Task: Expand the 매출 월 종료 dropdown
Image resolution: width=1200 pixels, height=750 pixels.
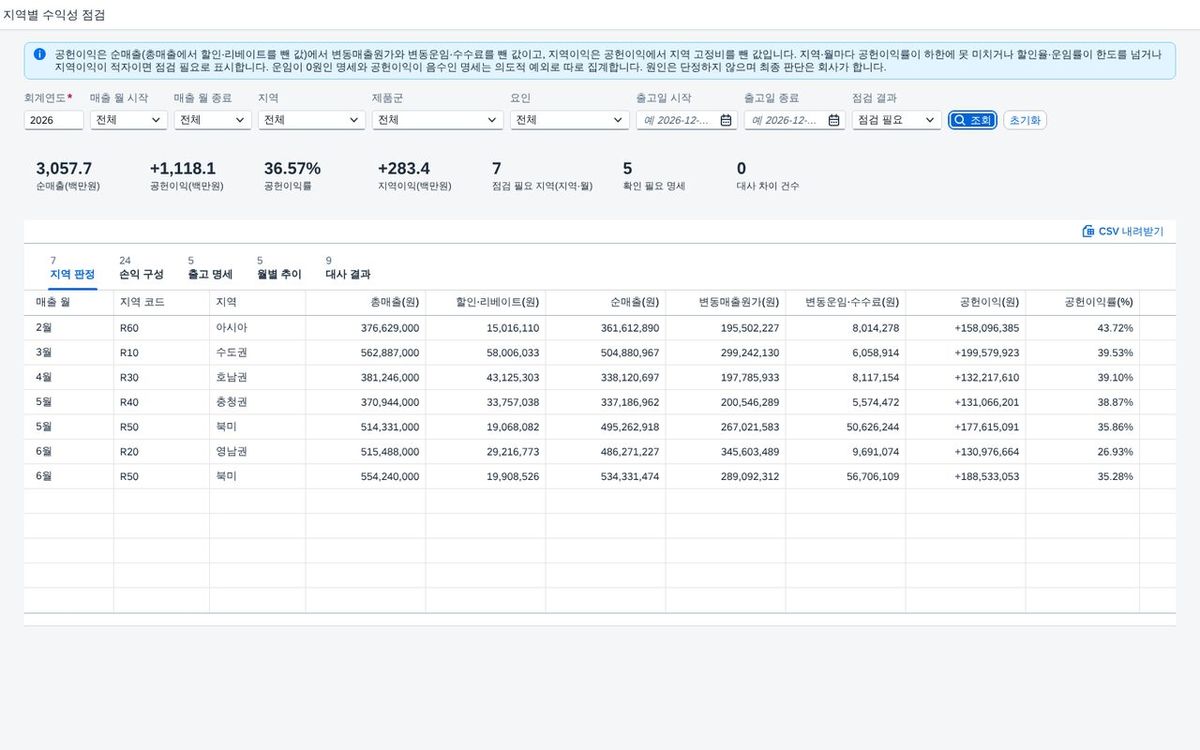Action: [212, 120]
